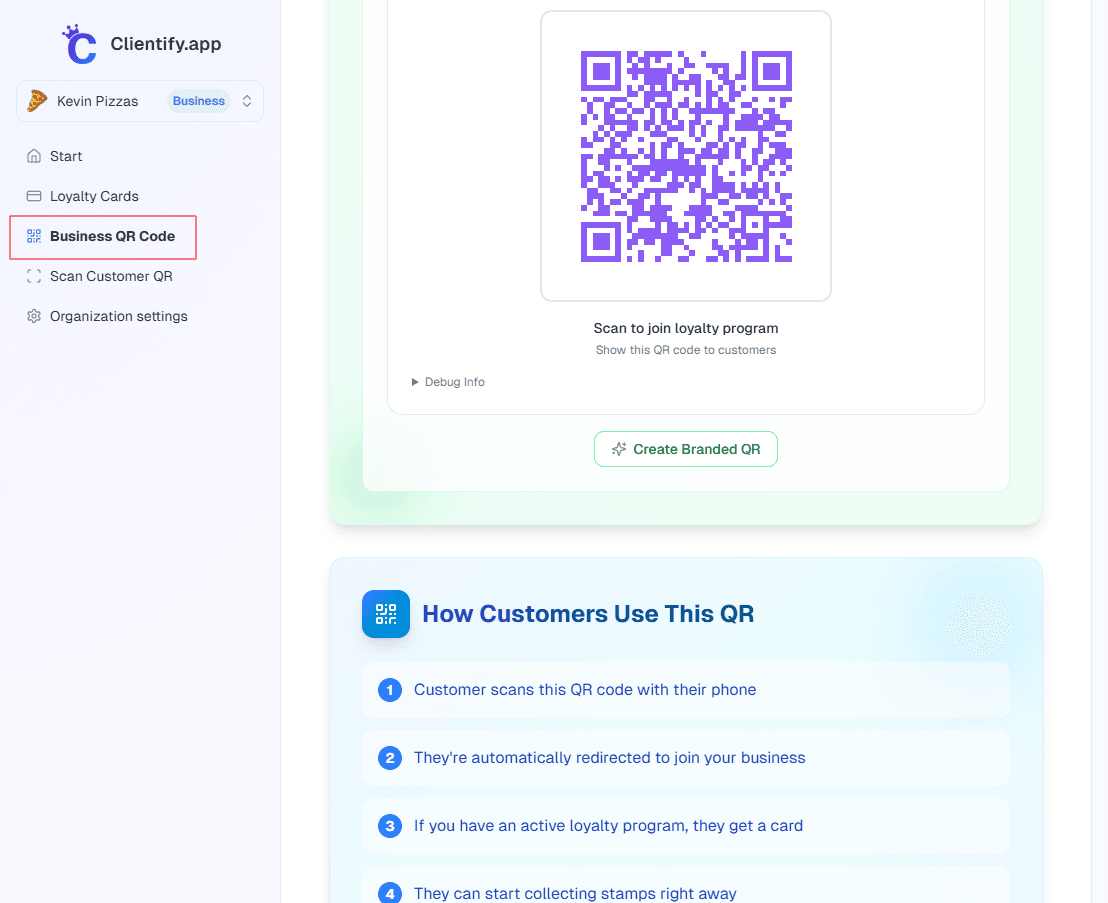Click the Business QR Code sidebar icon

pos(34,236)
